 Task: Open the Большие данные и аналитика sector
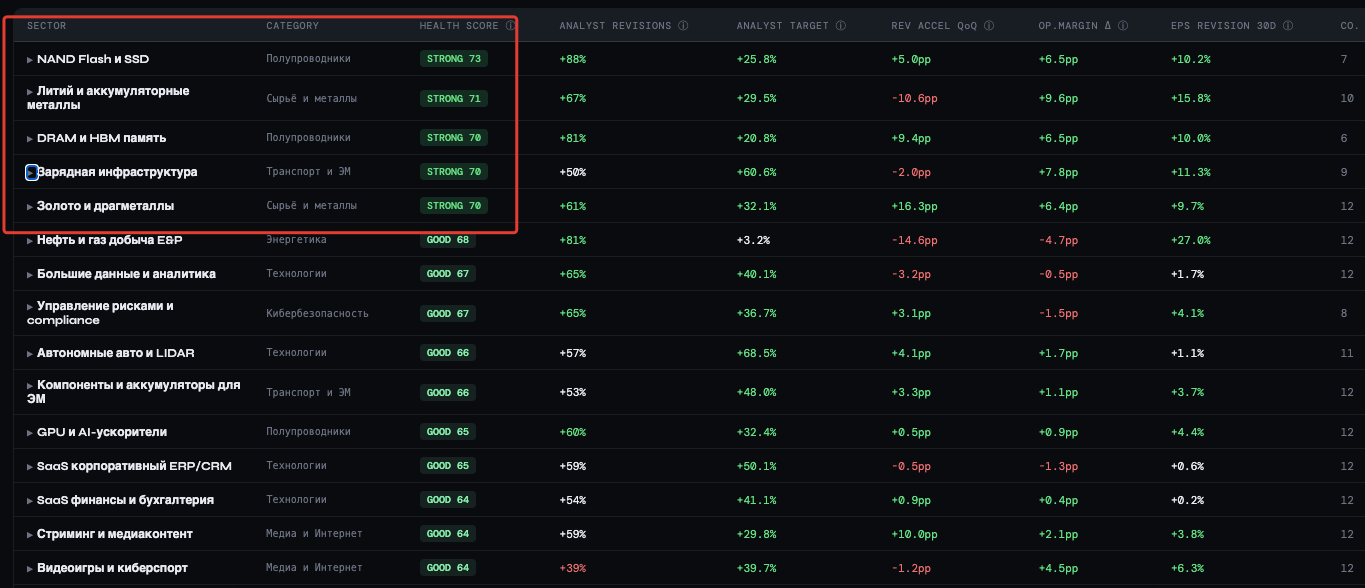(126, 274)
